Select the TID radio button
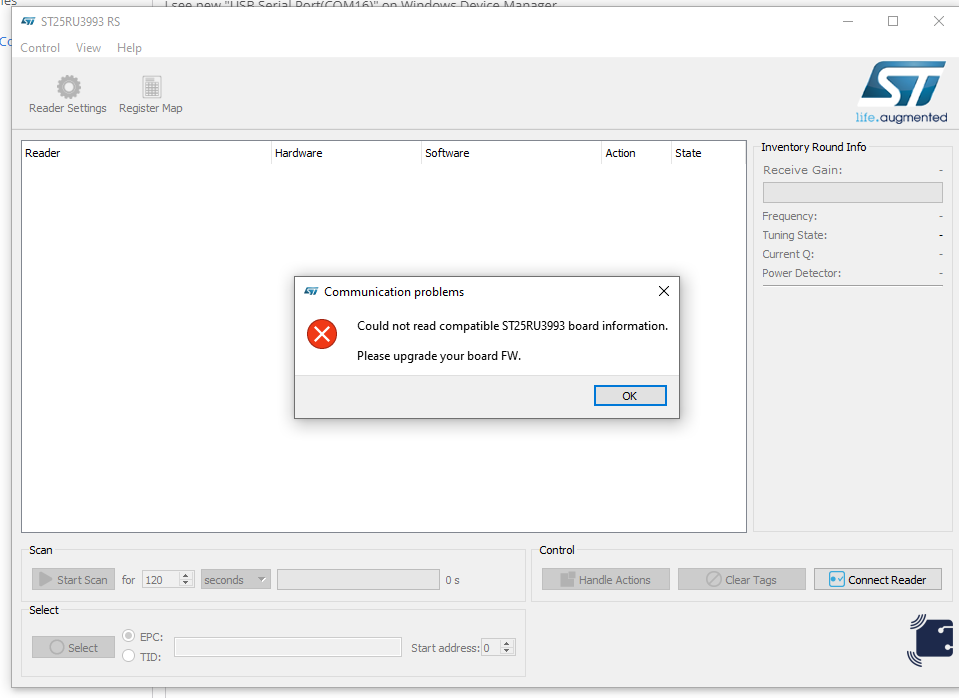Image resolution: width=959 pixels, height=698 pixels. 128,656
